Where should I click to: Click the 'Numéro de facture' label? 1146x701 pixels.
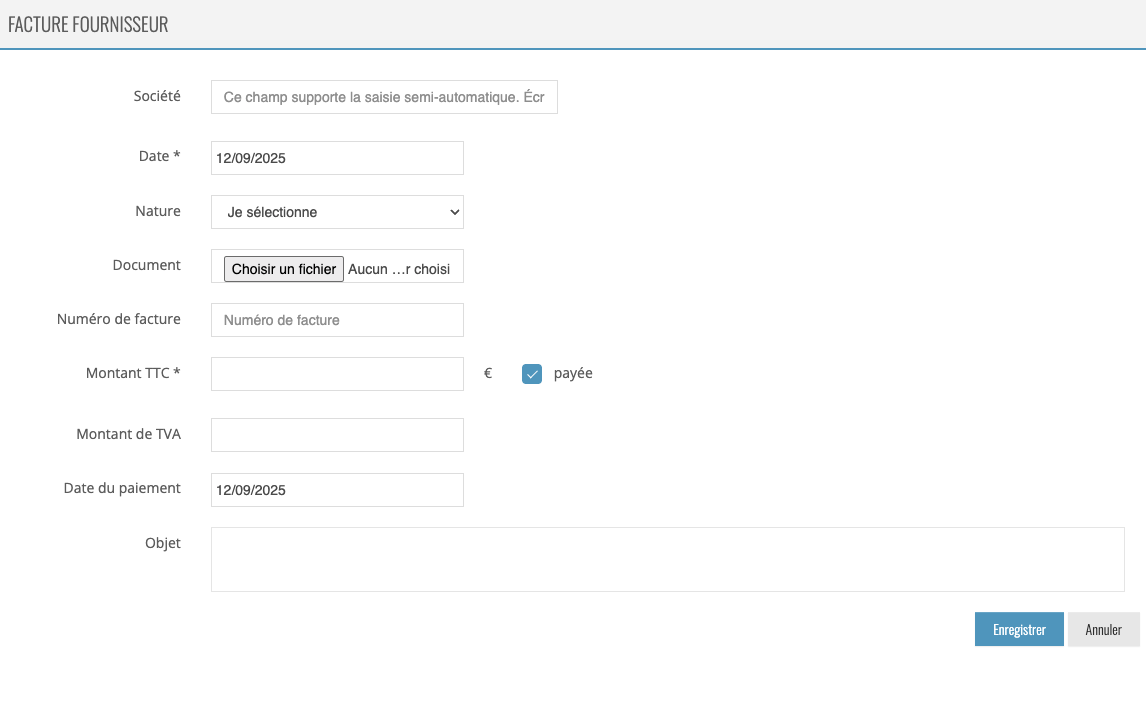tap(118, 319)
